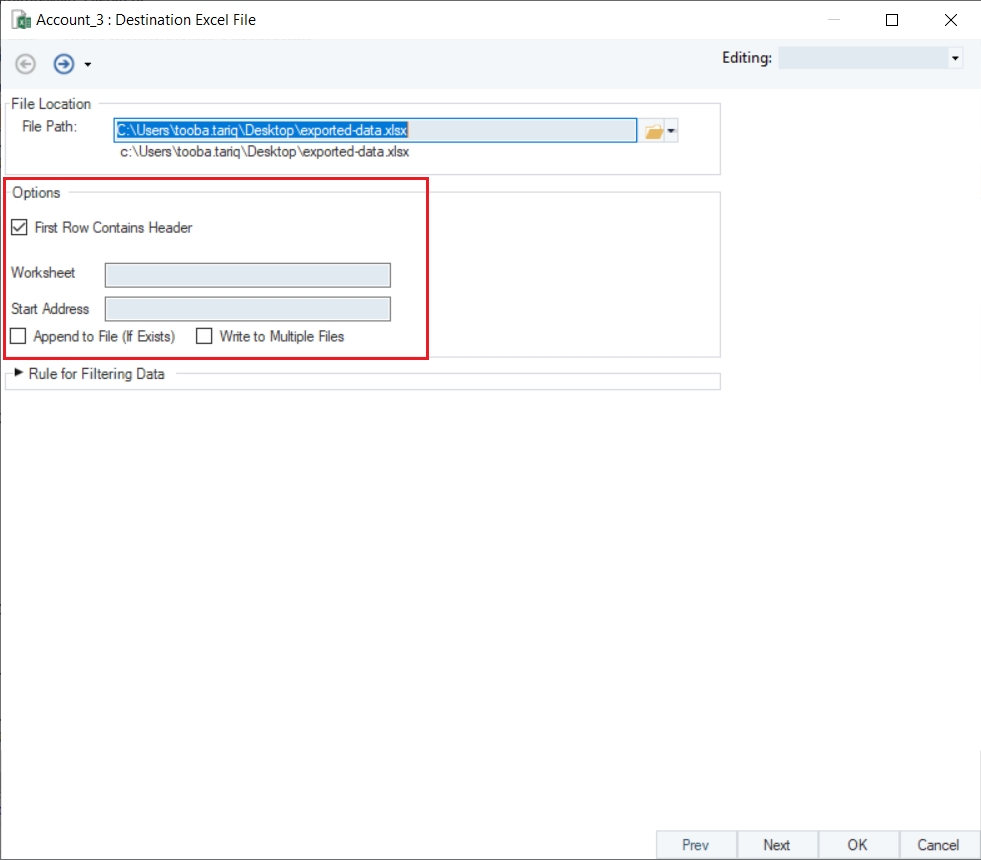The height and width of the screenshot is (860, 981).
Task: Uncheck First Row Contains Header
Action: click(19, 227)
